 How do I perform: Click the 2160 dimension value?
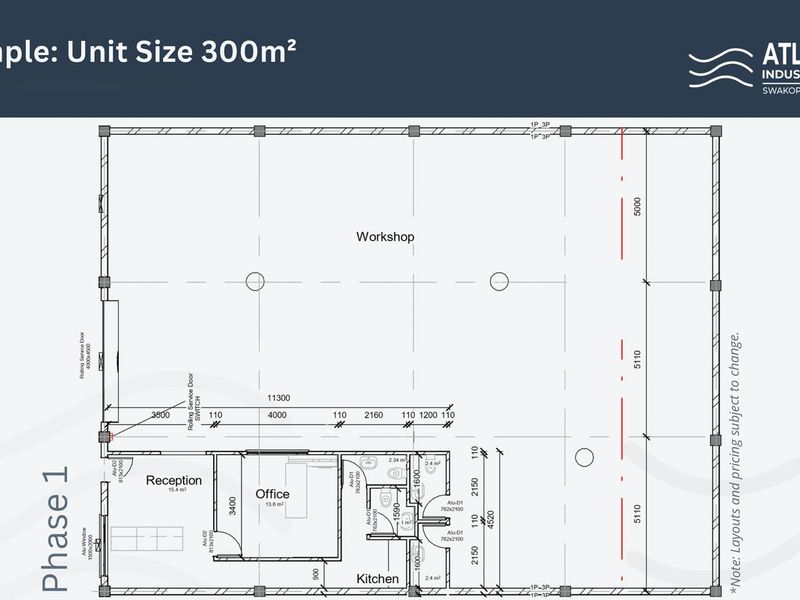(x=373, y=415)
